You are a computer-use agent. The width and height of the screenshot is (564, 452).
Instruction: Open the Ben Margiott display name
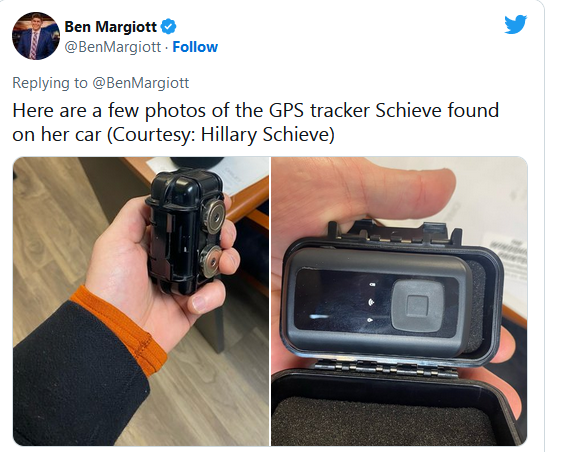[x=110, y=27]
